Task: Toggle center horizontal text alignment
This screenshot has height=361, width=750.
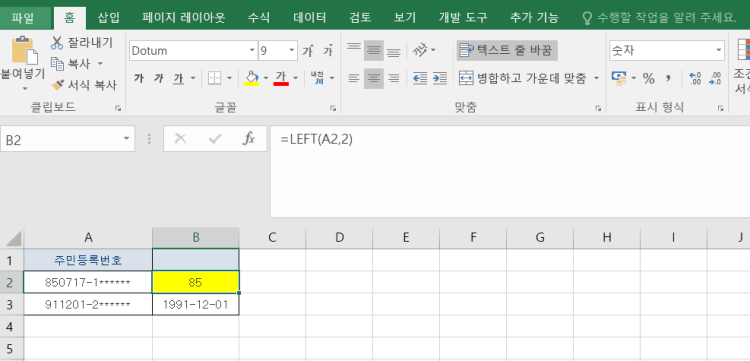Action: pos(374,78)
